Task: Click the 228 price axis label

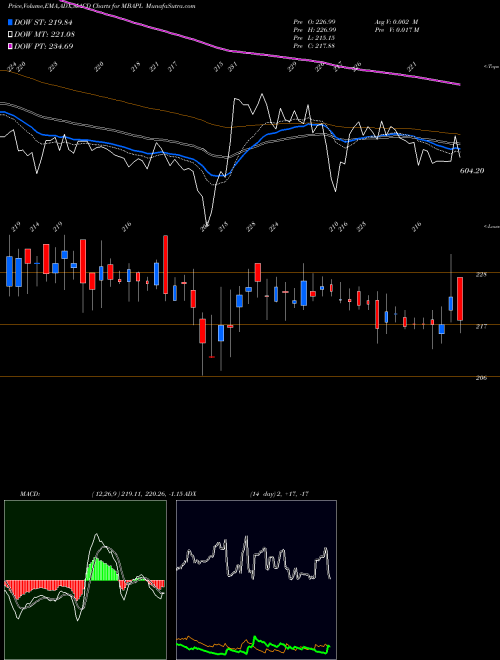Action: pyautogui.click(x=481, y=274)
